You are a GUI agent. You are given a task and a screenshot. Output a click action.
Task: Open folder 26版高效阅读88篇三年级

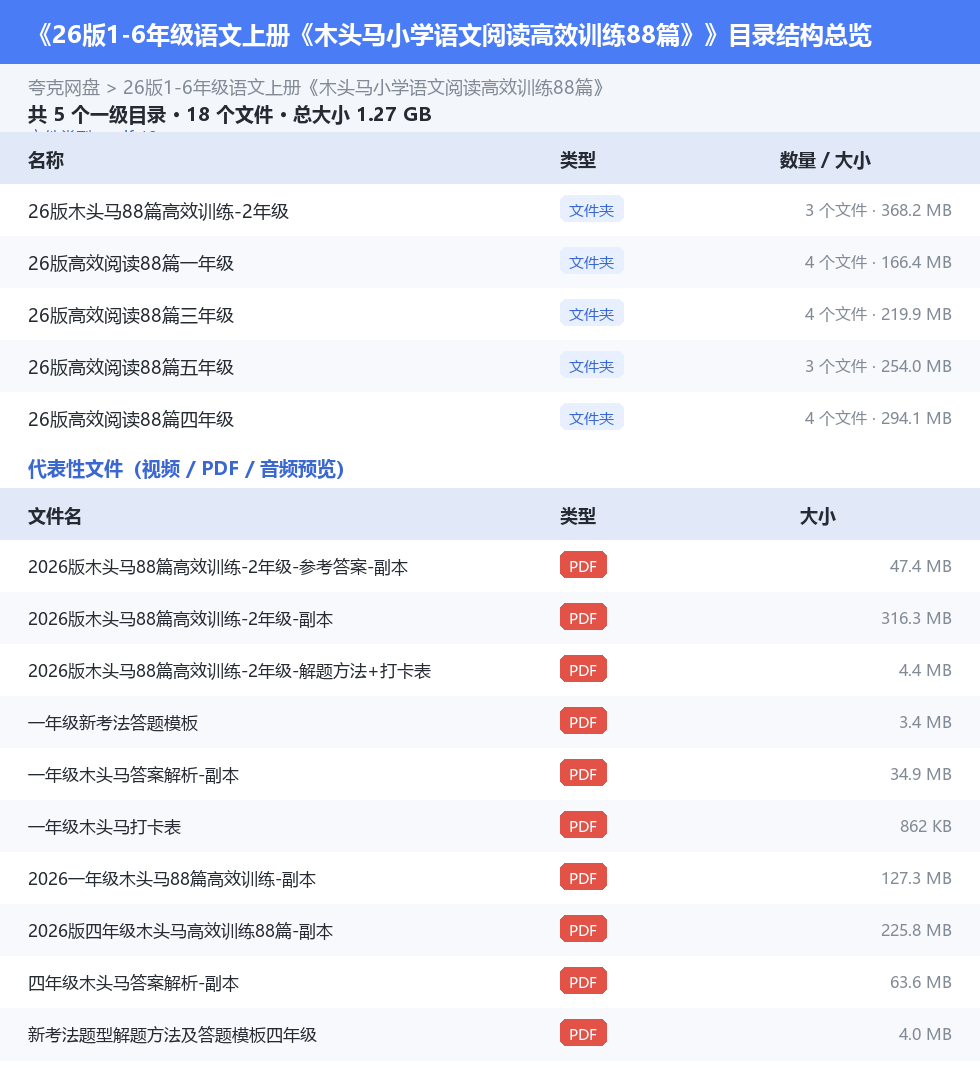[x=131, y=315]
